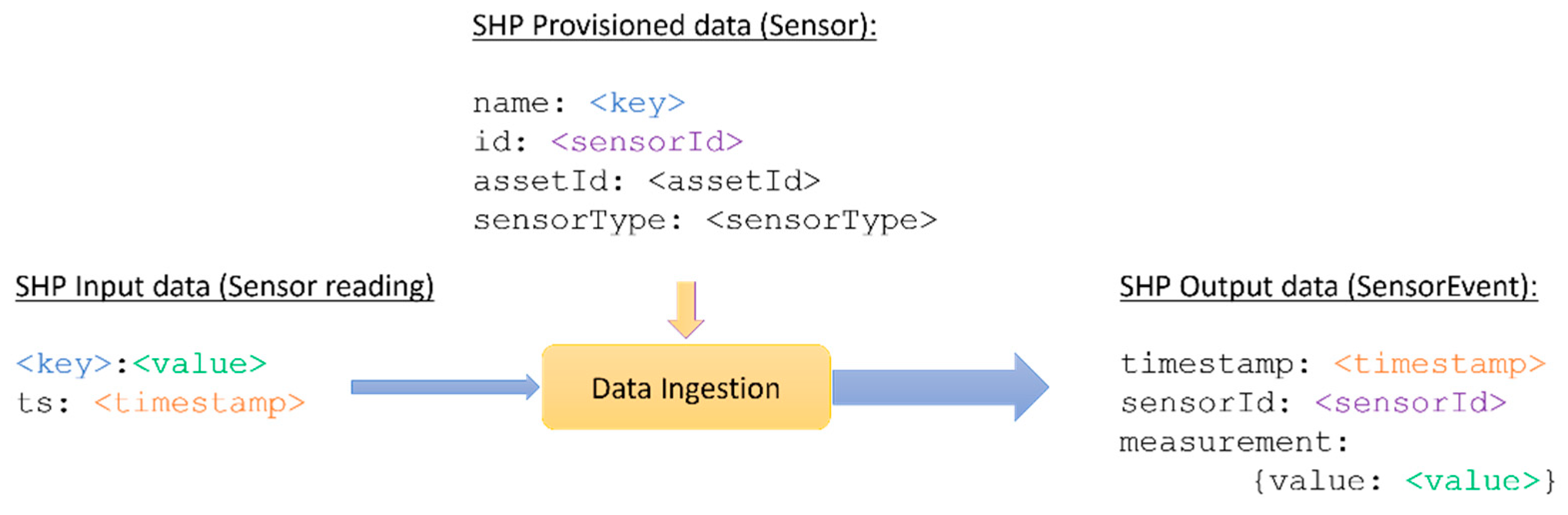Viewport: 1568px width, 515px height.
Task: Select the blue <key> in the input data
Action: 63,364
